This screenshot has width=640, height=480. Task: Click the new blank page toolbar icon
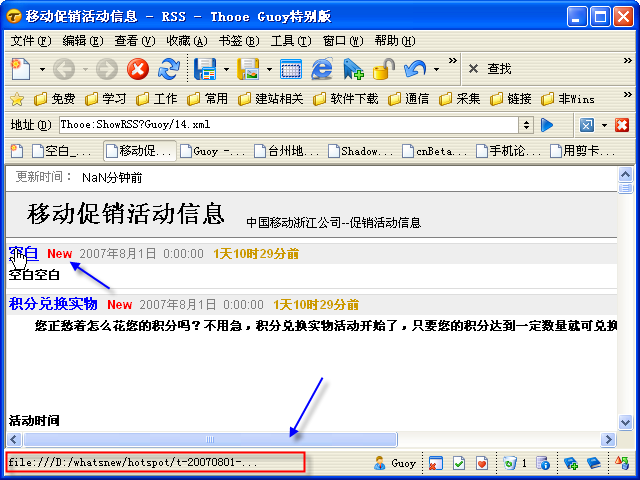(x=20, y=69)
